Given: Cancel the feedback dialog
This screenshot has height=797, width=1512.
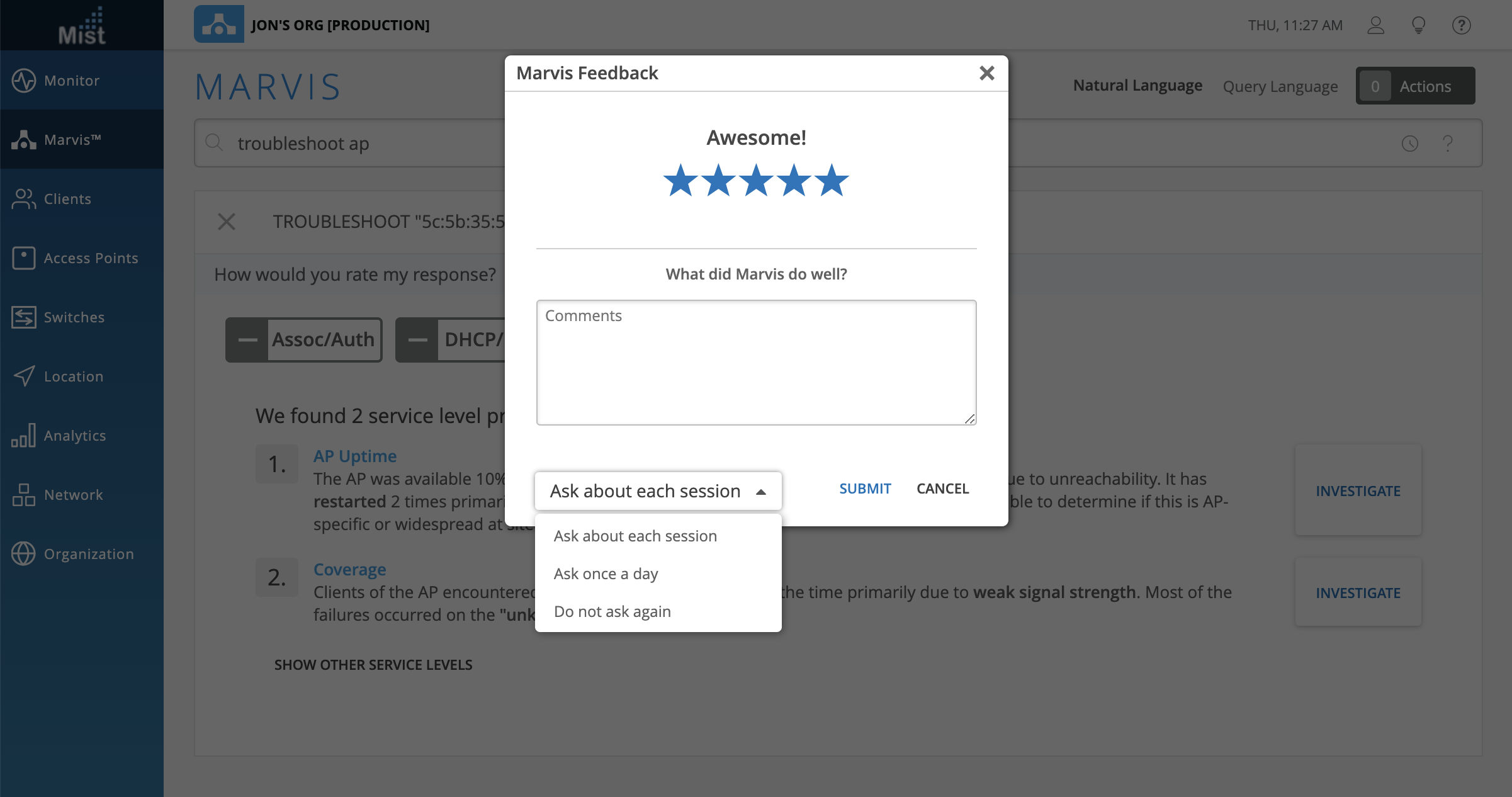Looking at the screenshot, I should coord(942,489).
